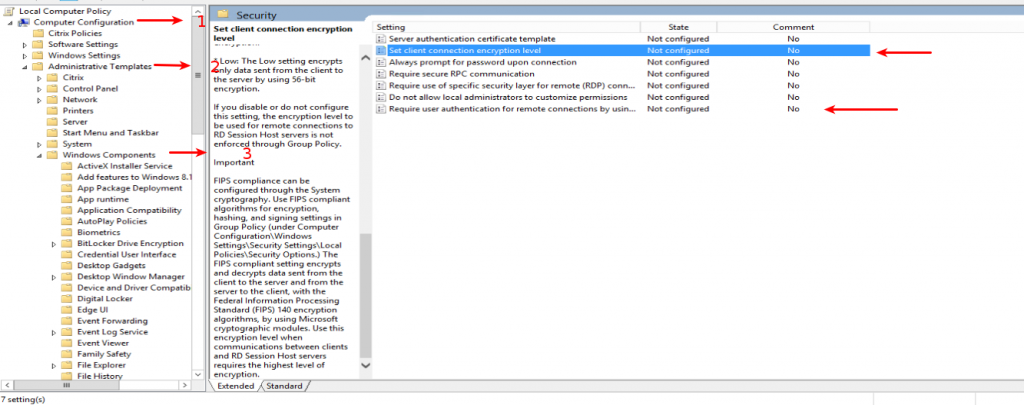This screenshot has height=405, width=1024.
Task: Expand the Citrix node under Administrative Templates
Action: coord(39,78)
